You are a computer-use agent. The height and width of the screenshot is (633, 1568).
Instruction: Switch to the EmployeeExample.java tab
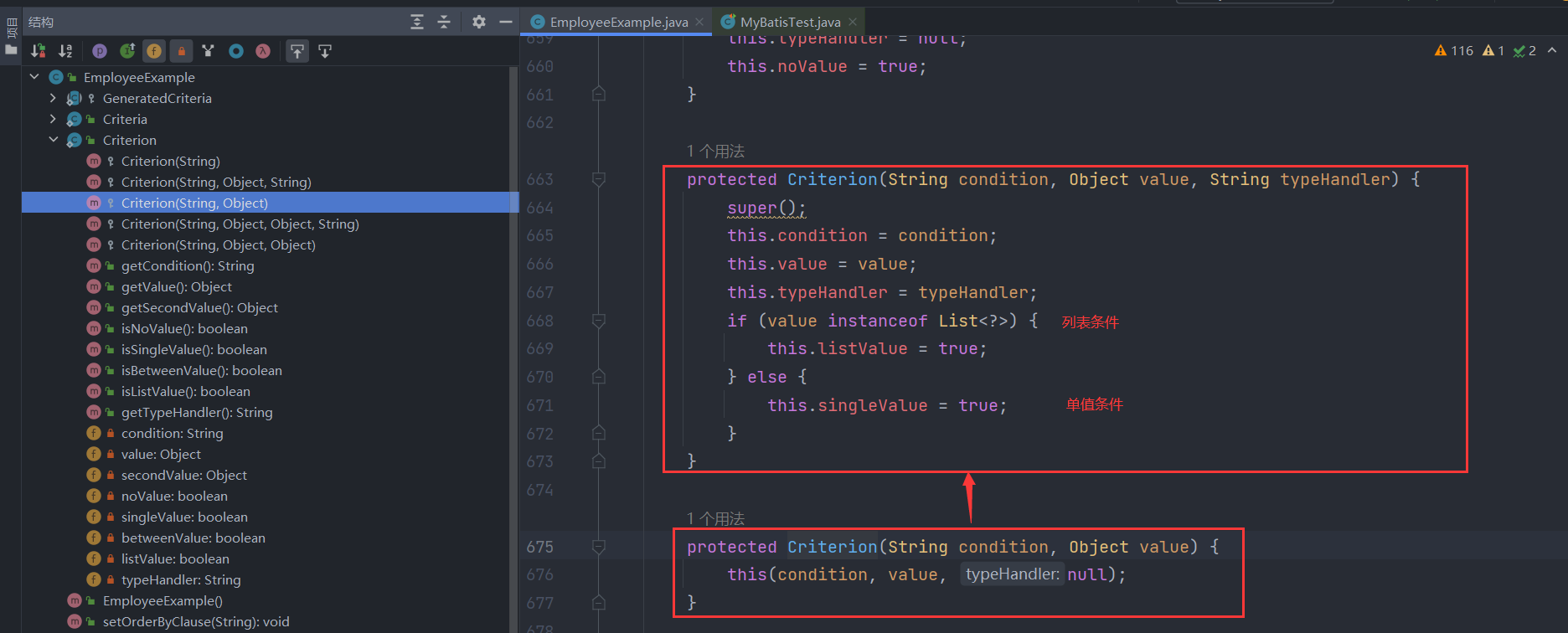[x=618, y=22]
